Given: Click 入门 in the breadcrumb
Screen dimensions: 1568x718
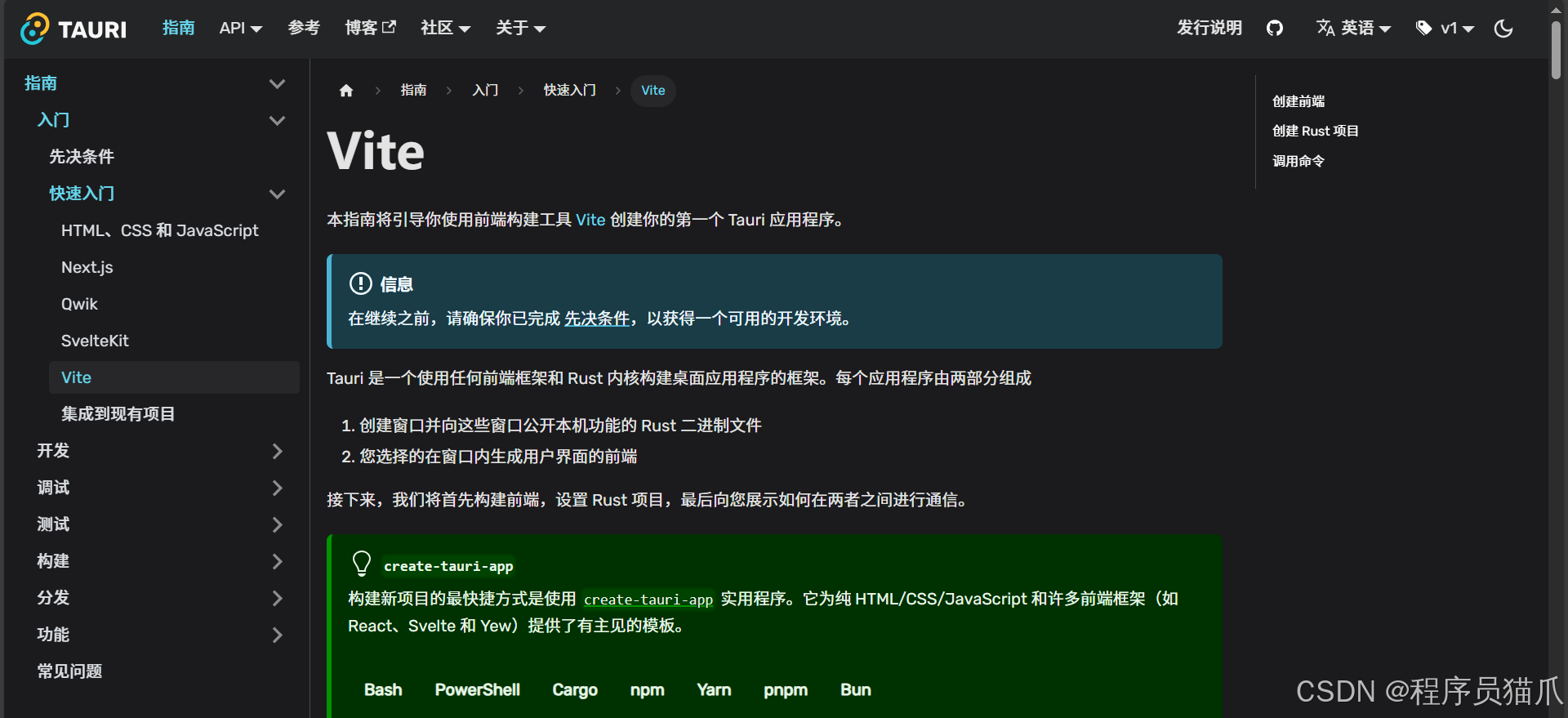Looking at the screenshot, I should (485, 91).
